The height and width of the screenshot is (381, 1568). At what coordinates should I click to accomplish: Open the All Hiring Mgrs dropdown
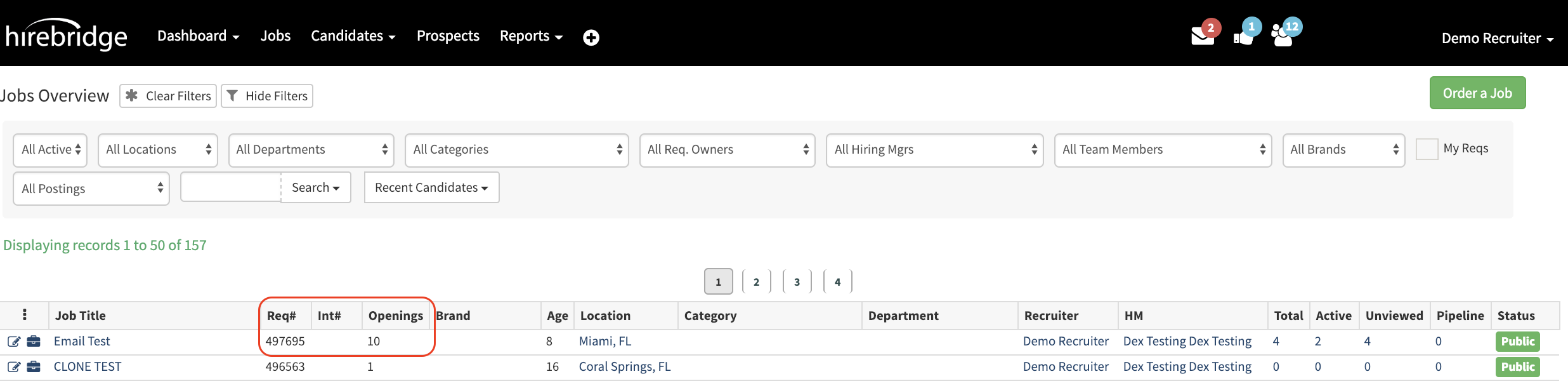coord(935,150)
